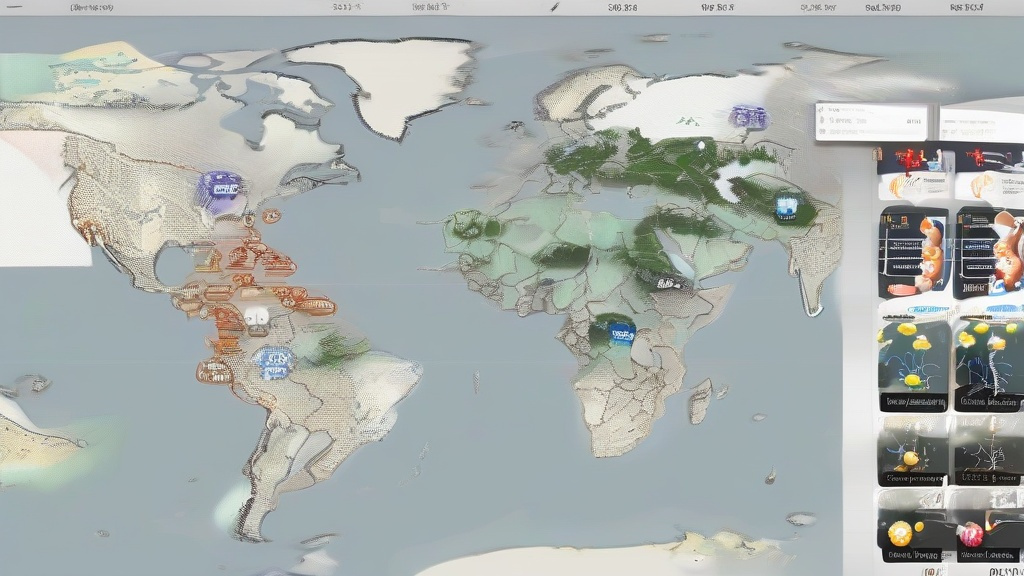Open the first menu item in the top bar
This screenshot has height=576, width=1024.
[x=91, y=7]
